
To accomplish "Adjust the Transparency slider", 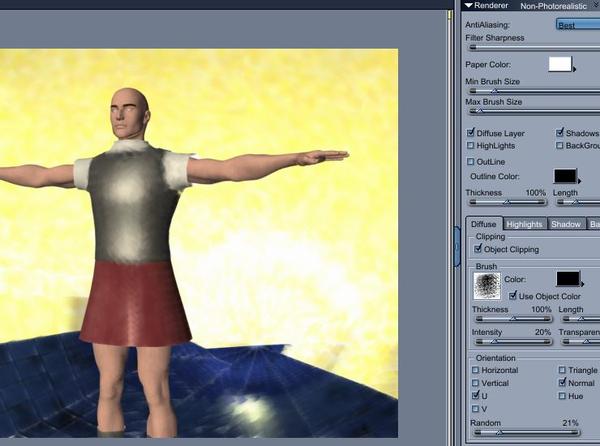I will (x=582, y=342).
